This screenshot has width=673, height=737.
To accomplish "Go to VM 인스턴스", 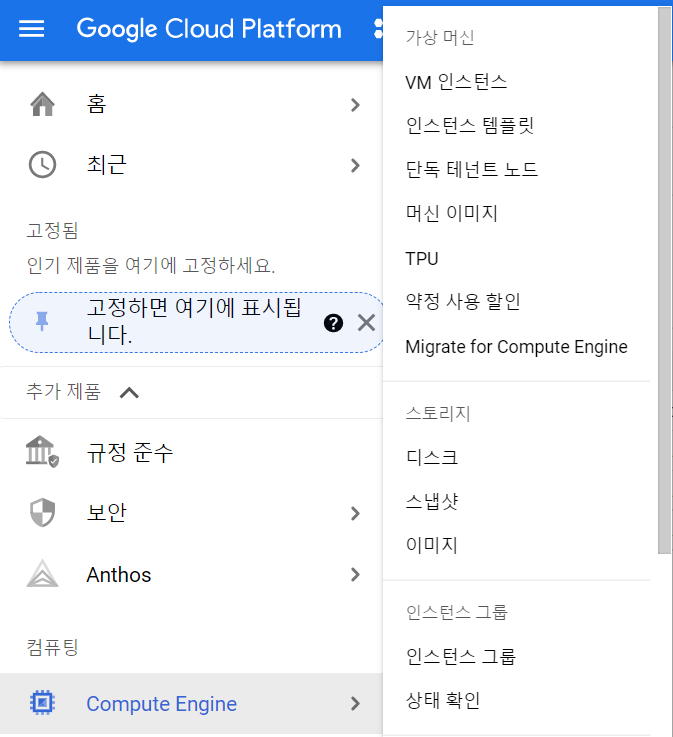I will coord(456,82).
